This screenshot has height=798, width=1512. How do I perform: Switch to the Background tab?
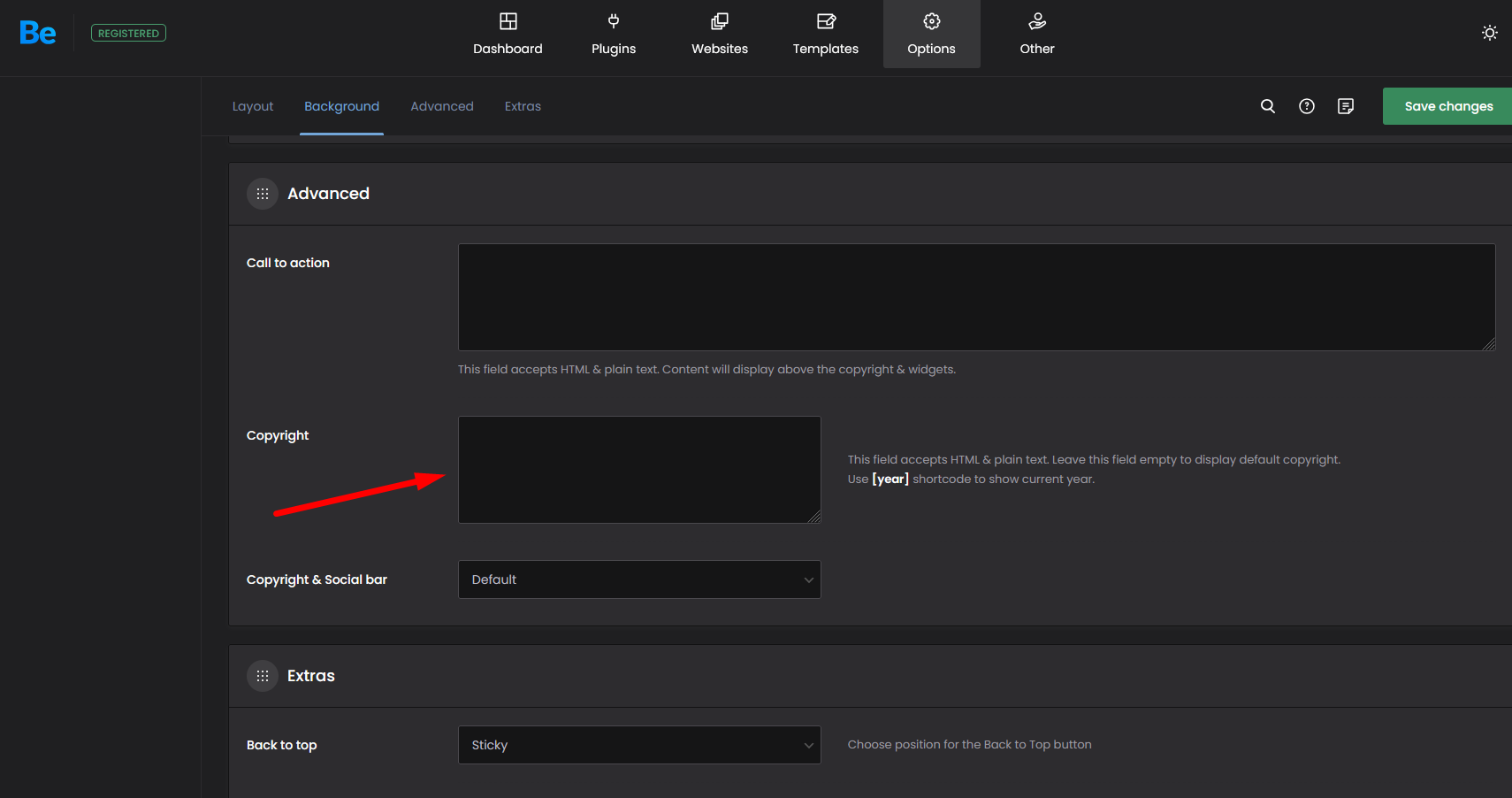click(x=341, y=106)
